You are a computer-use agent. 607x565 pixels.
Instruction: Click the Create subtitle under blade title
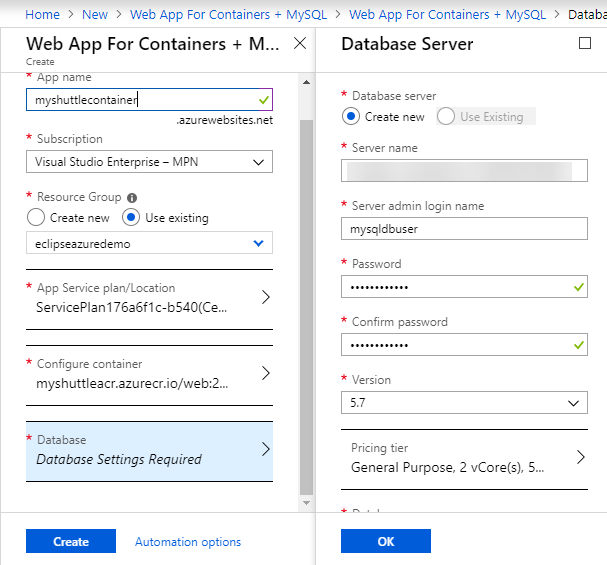(x=40, y=62)
